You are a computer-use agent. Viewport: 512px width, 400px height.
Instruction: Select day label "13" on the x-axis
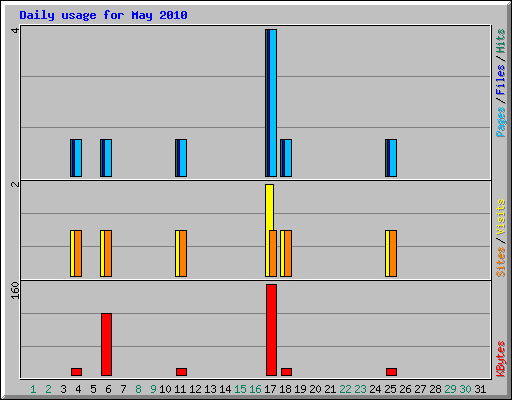coord(210,389)
